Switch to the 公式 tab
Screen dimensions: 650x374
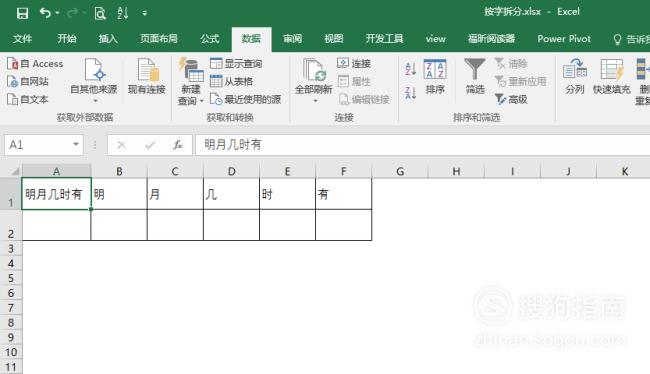tap(210, 39)
